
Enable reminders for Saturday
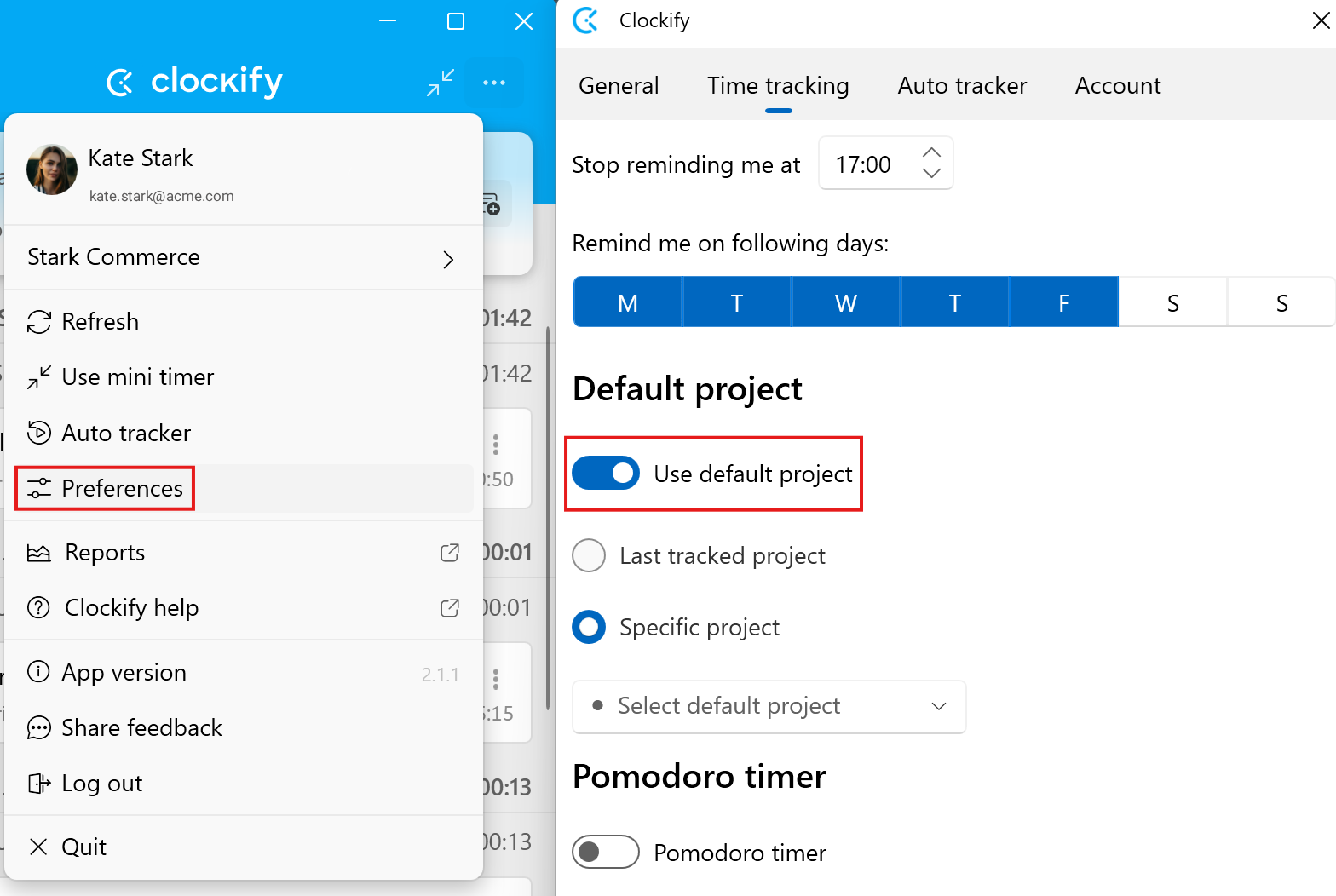point(1172,302)
